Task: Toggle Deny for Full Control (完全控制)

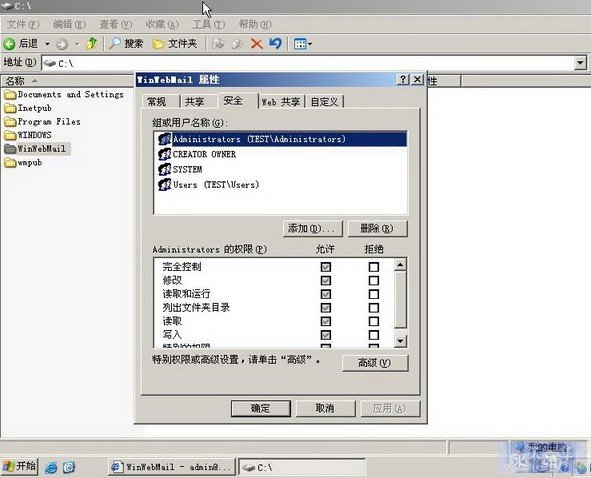Action: [x=374, y=267]
